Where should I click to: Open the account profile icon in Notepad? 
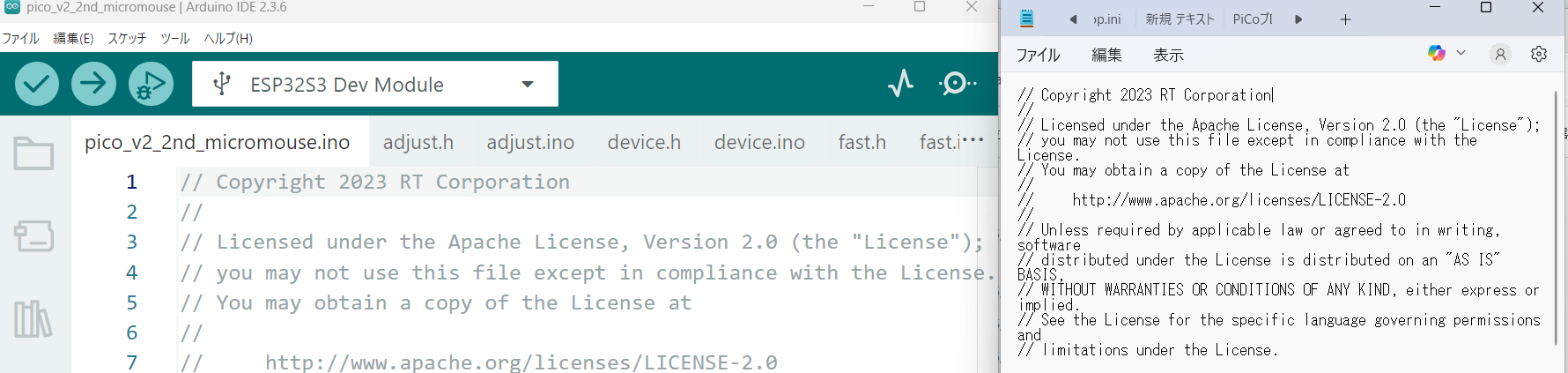pyautogui.click(x=1500, y=54)
